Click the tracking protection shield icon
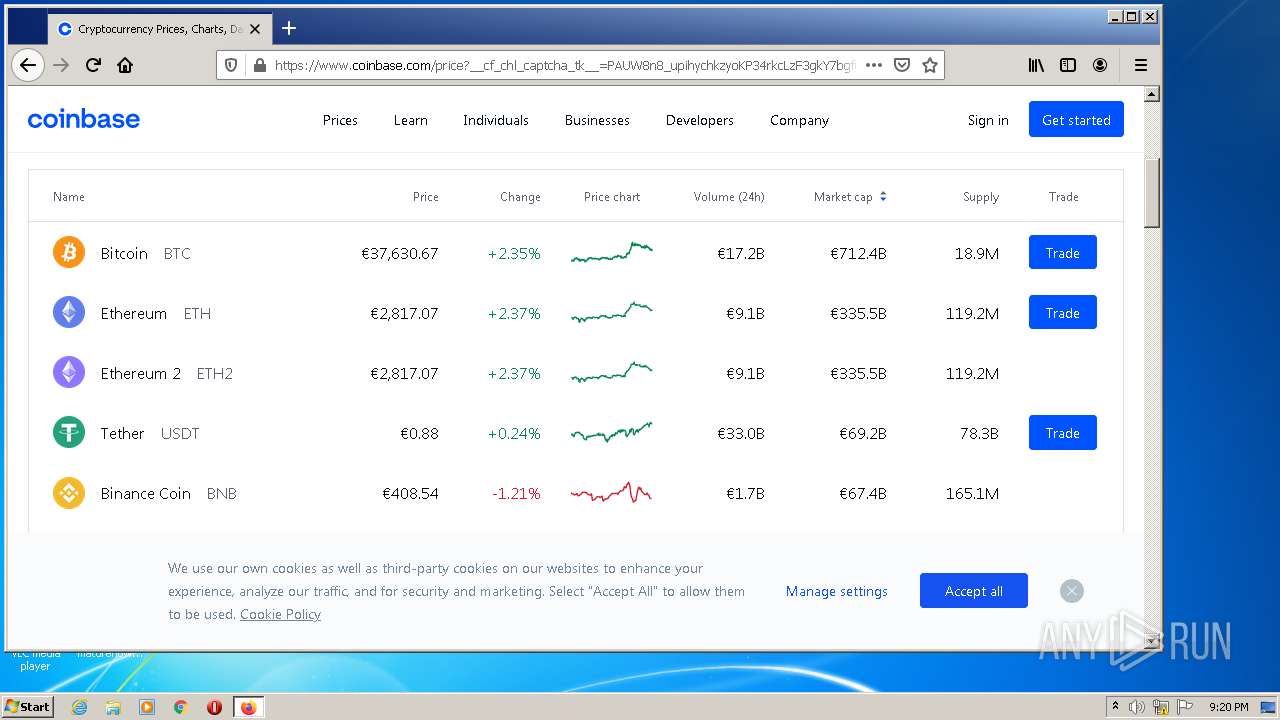The height and width of the screenshot is (720, 1280). (231, 65)
